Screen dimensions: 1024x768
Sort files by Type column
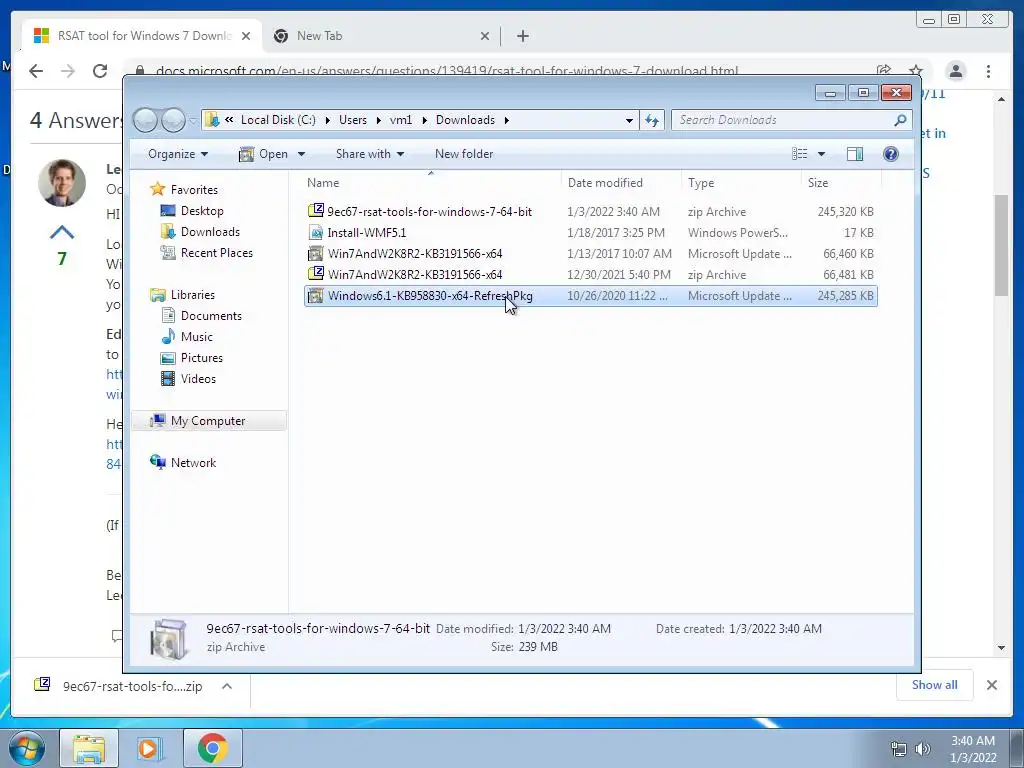pos(701,183)
